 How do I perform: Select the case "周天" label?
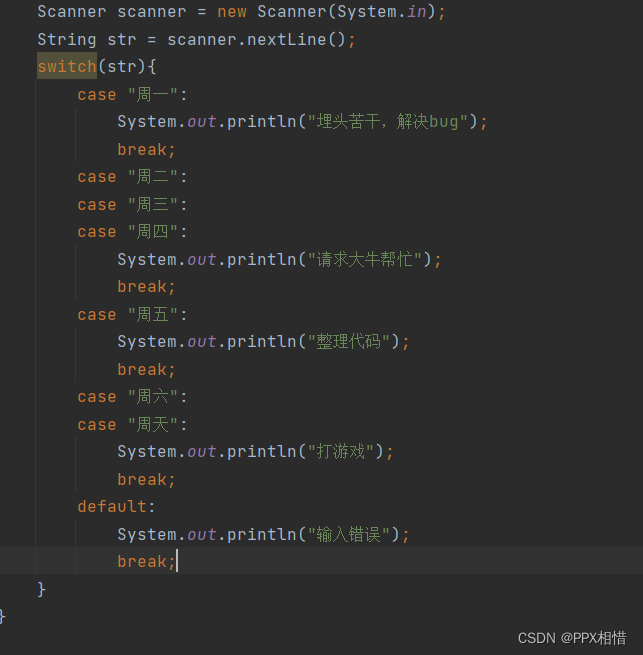[x=132, y=424]
